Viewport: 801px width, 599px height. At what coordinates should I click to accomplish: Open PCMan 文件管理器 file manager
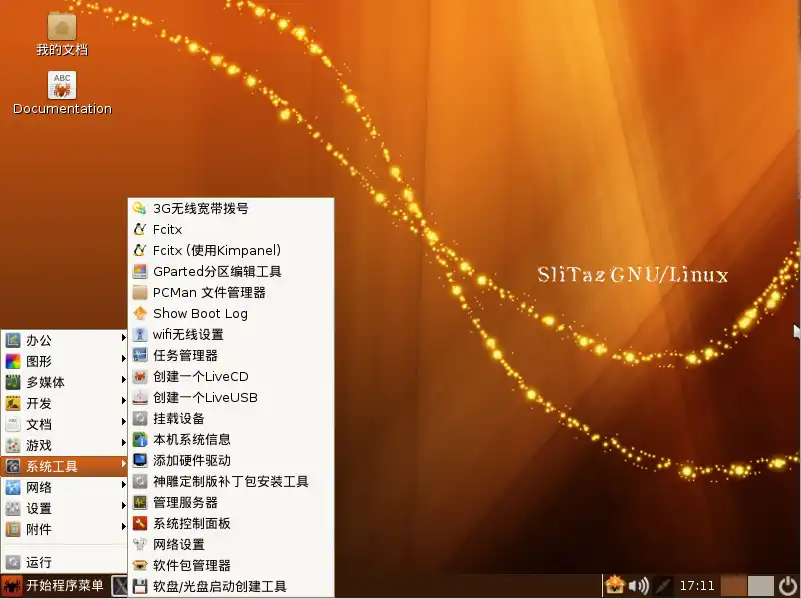click(231, 292)
